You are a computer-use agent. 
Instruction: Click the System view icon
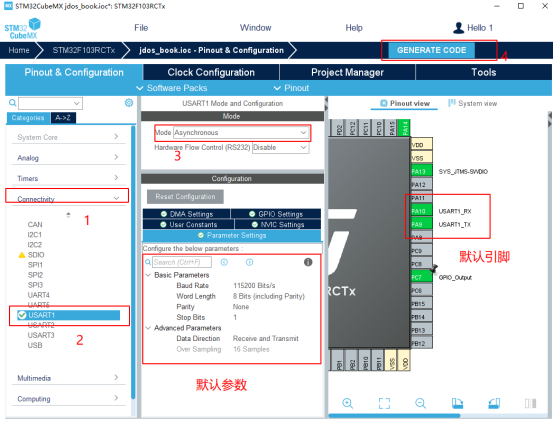[452, 103]
